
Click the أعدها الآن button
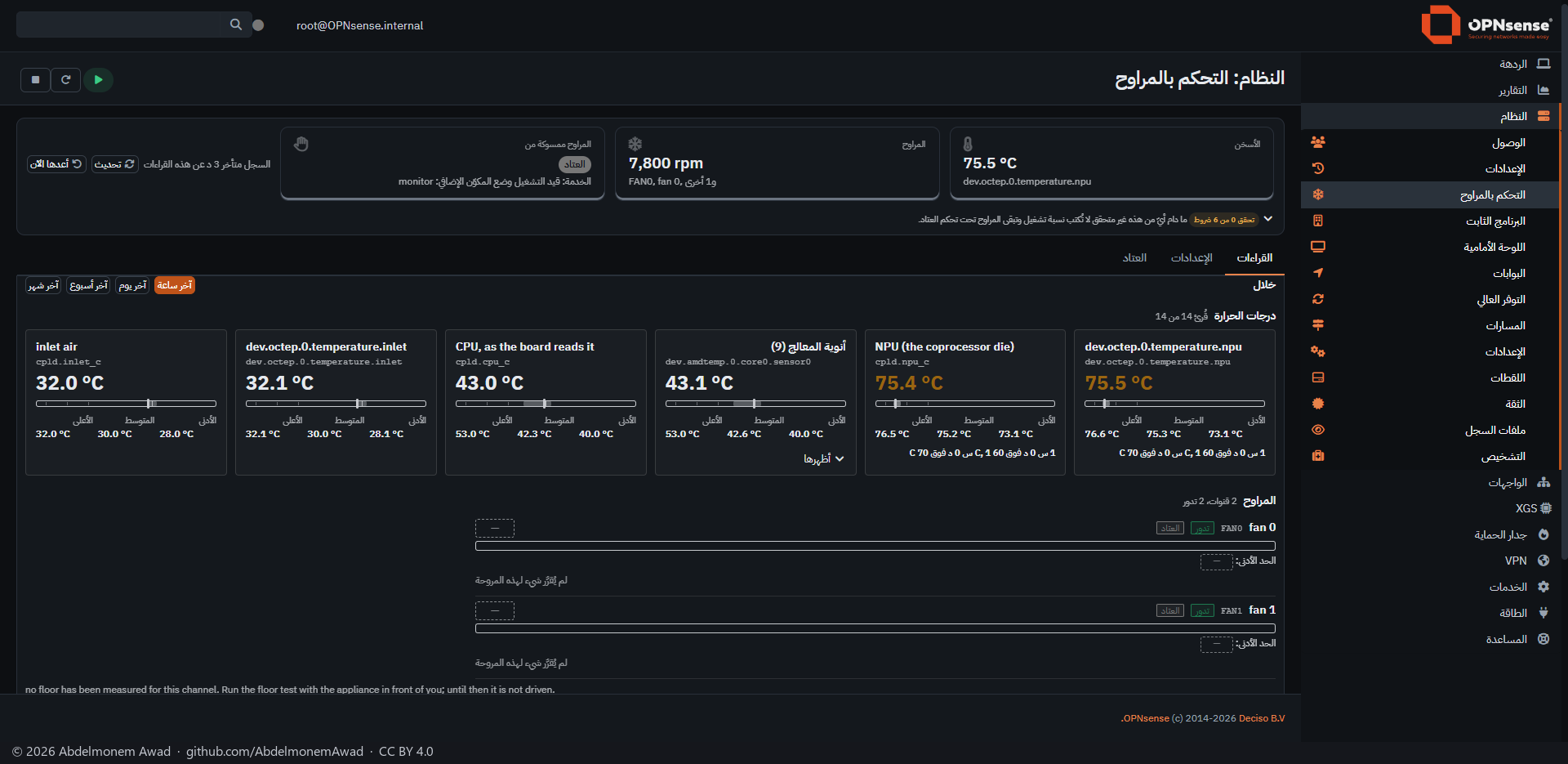click(56, 164)
